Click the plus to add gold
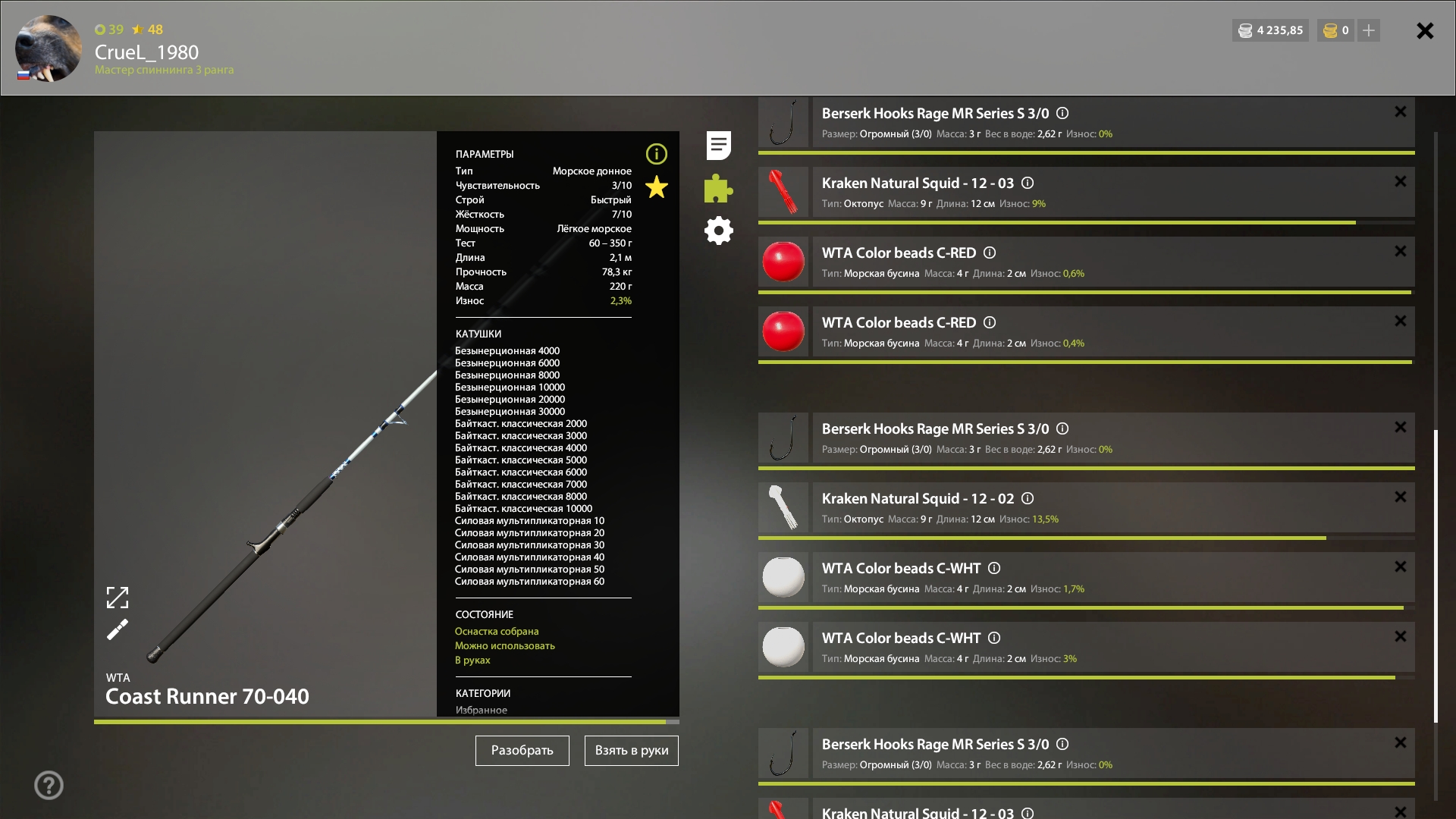1456x819 pixels. pos(1369,30)
